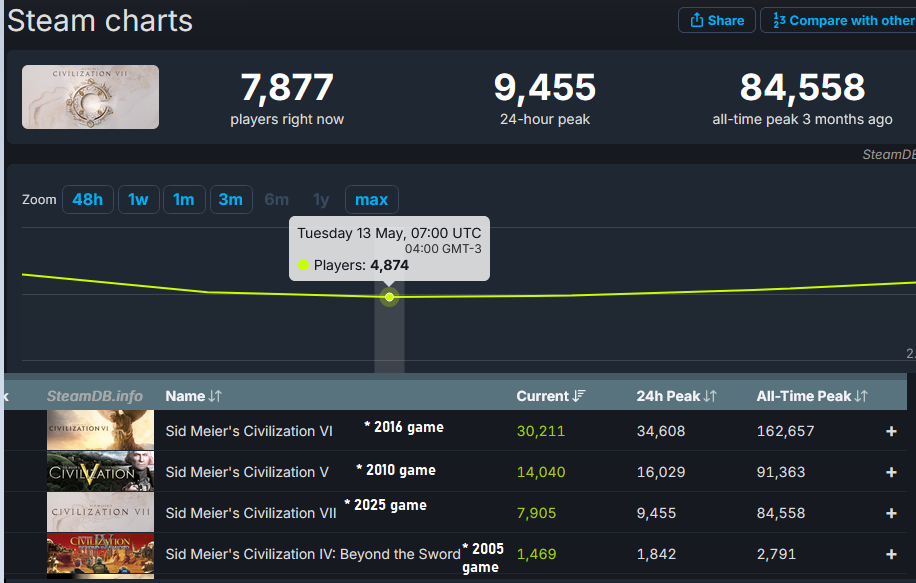Click all-time peak value 162,657
This screenshot has width=916, height=583.
[x=785, y=431]
